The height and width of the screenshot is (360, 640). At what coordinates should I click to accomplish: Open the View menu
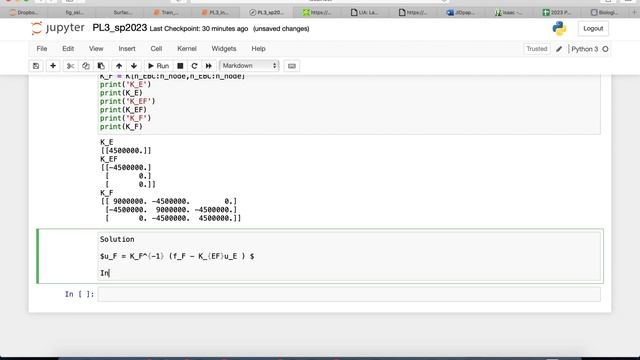pos(96,49)
